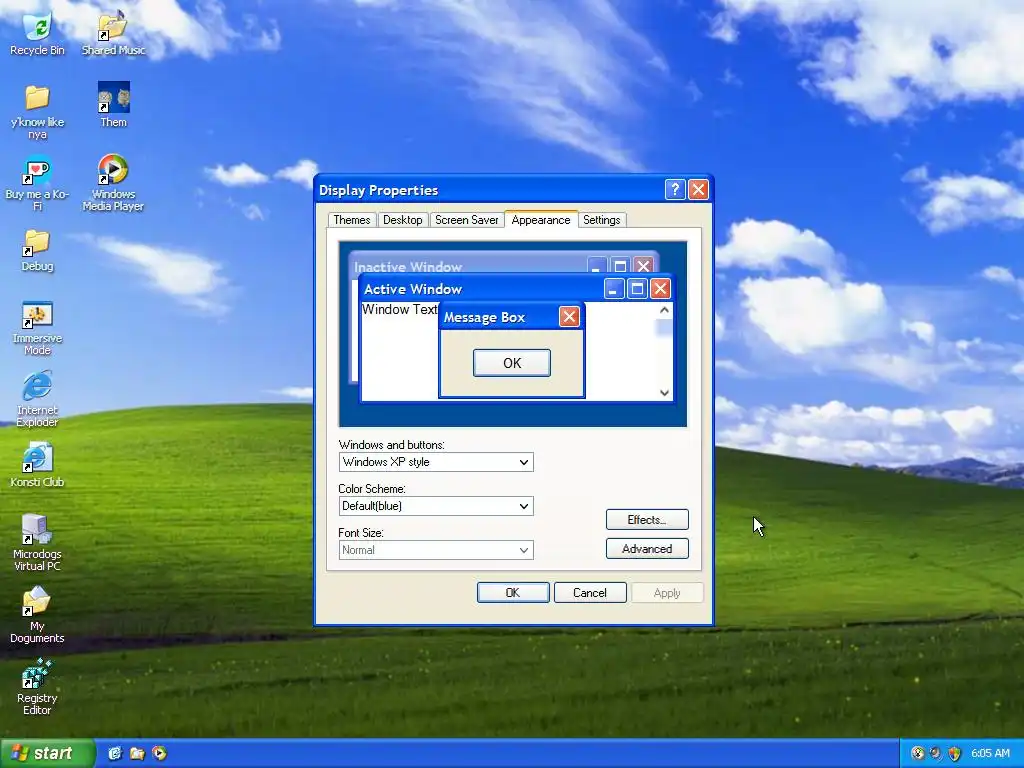
Task: Select the Immersive Mode desktop icon
Action: (x=37, y=328)
